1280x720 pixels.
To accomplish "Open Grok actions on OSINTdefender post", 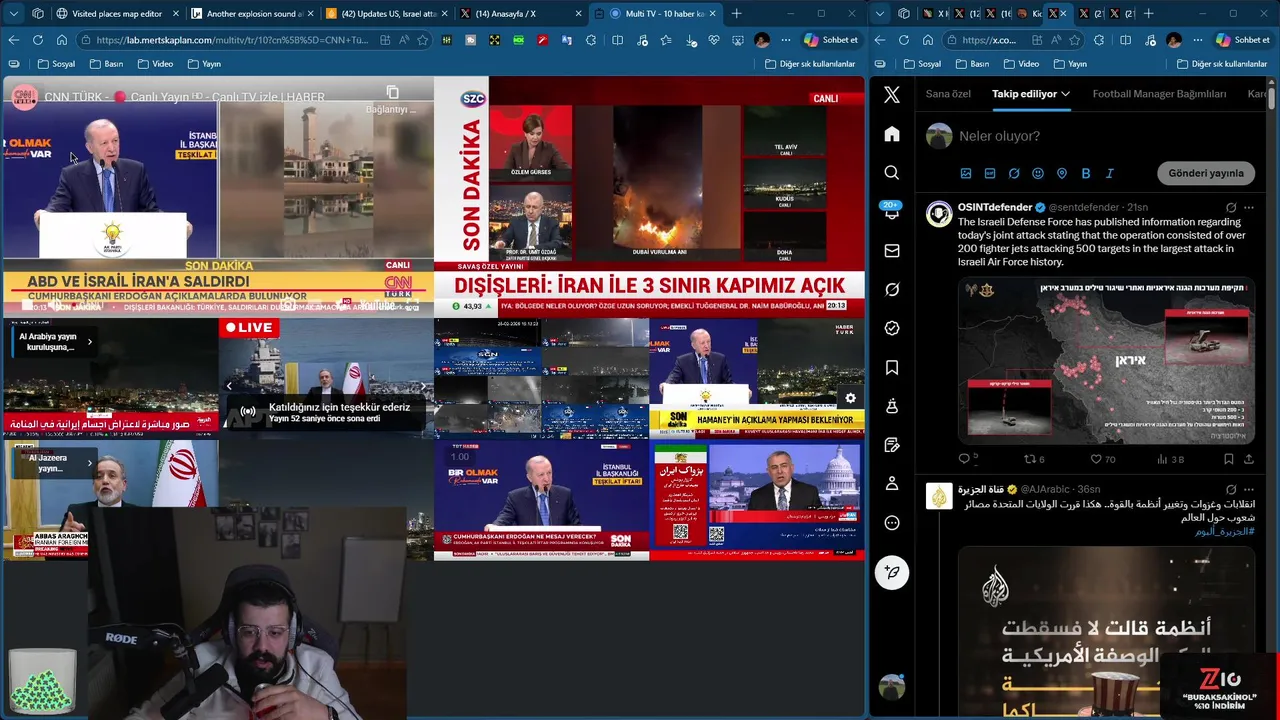I will [x=1231, y=208].
